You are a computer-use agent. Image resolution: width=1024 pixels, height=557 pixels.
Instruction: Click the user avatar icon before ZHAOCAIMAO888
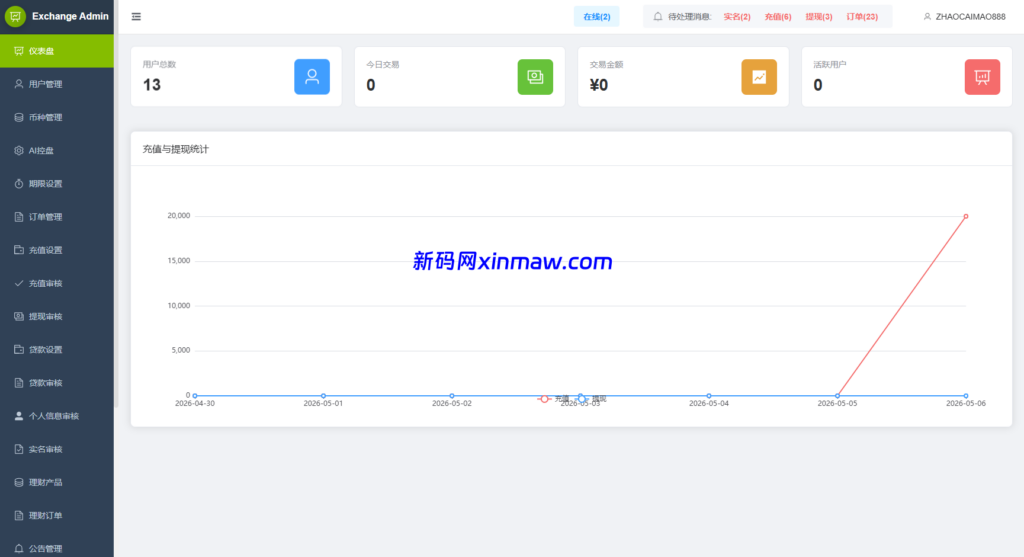(x=927, y=16)
